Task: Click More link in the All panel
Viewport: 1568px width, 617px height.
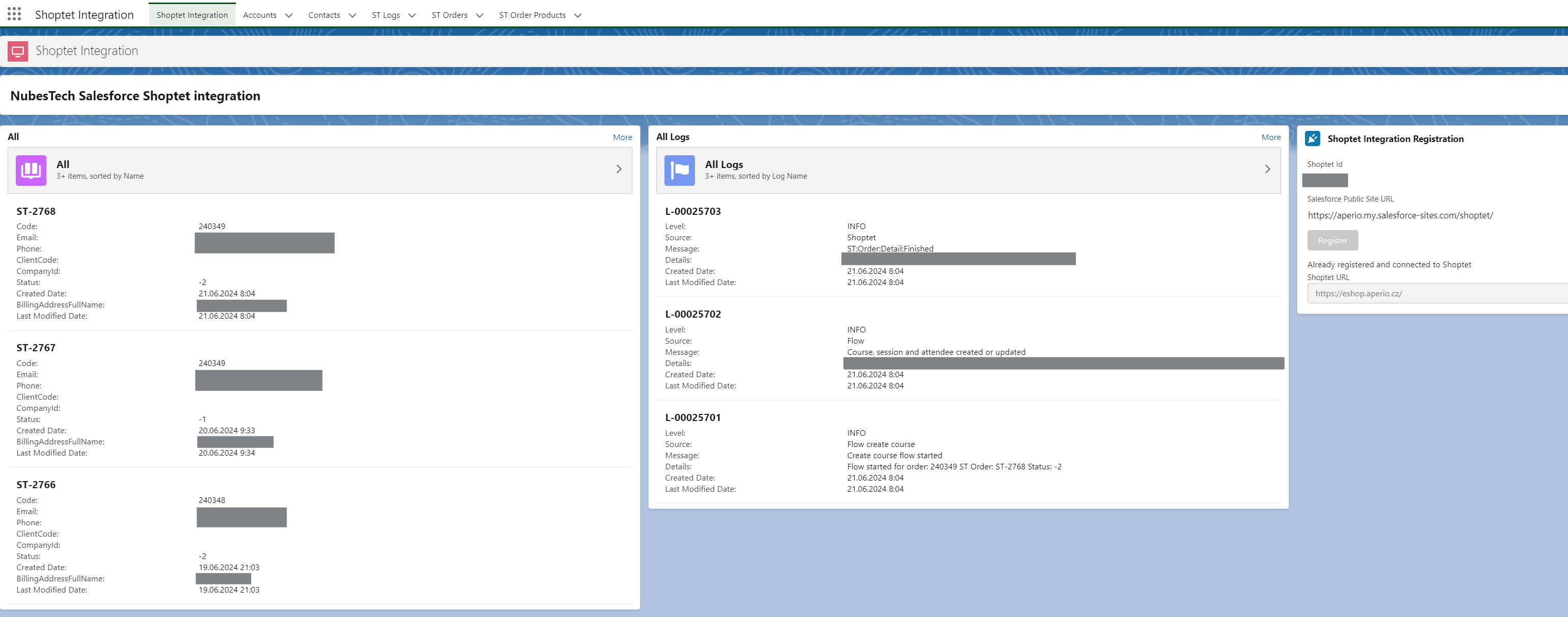Action: pyautogui.click(x=622, y=137)
